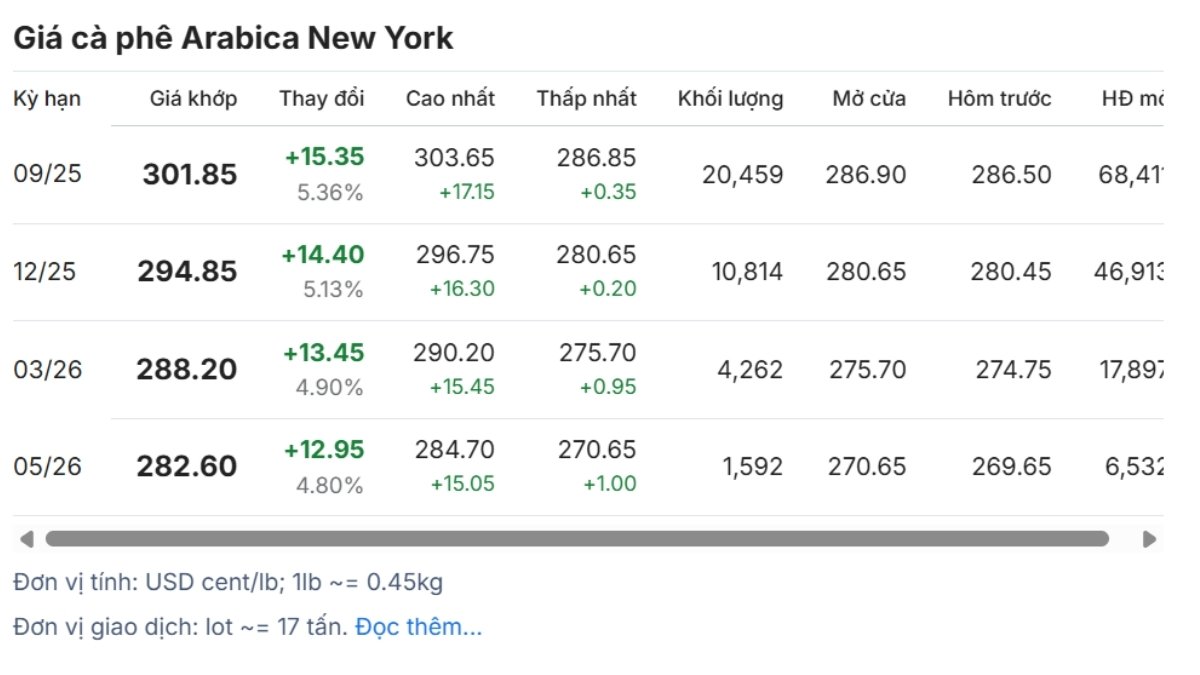The width and height of the screenshot is (1200, 675).
Task: Select the "Giá khớp" column header
Action: tap(194, 98)
